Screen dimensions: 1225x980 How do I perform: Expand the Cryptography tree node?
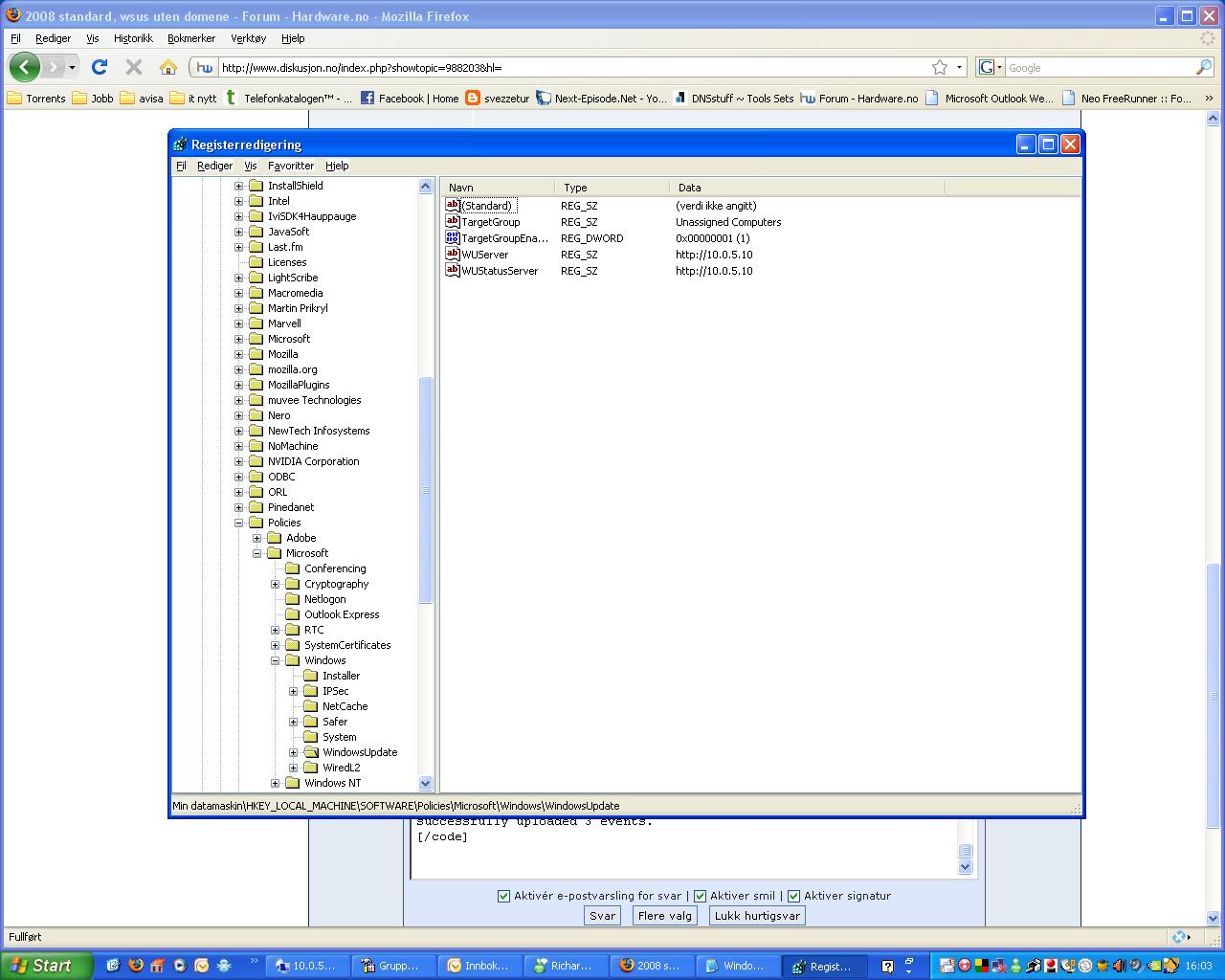pos(275,584)
